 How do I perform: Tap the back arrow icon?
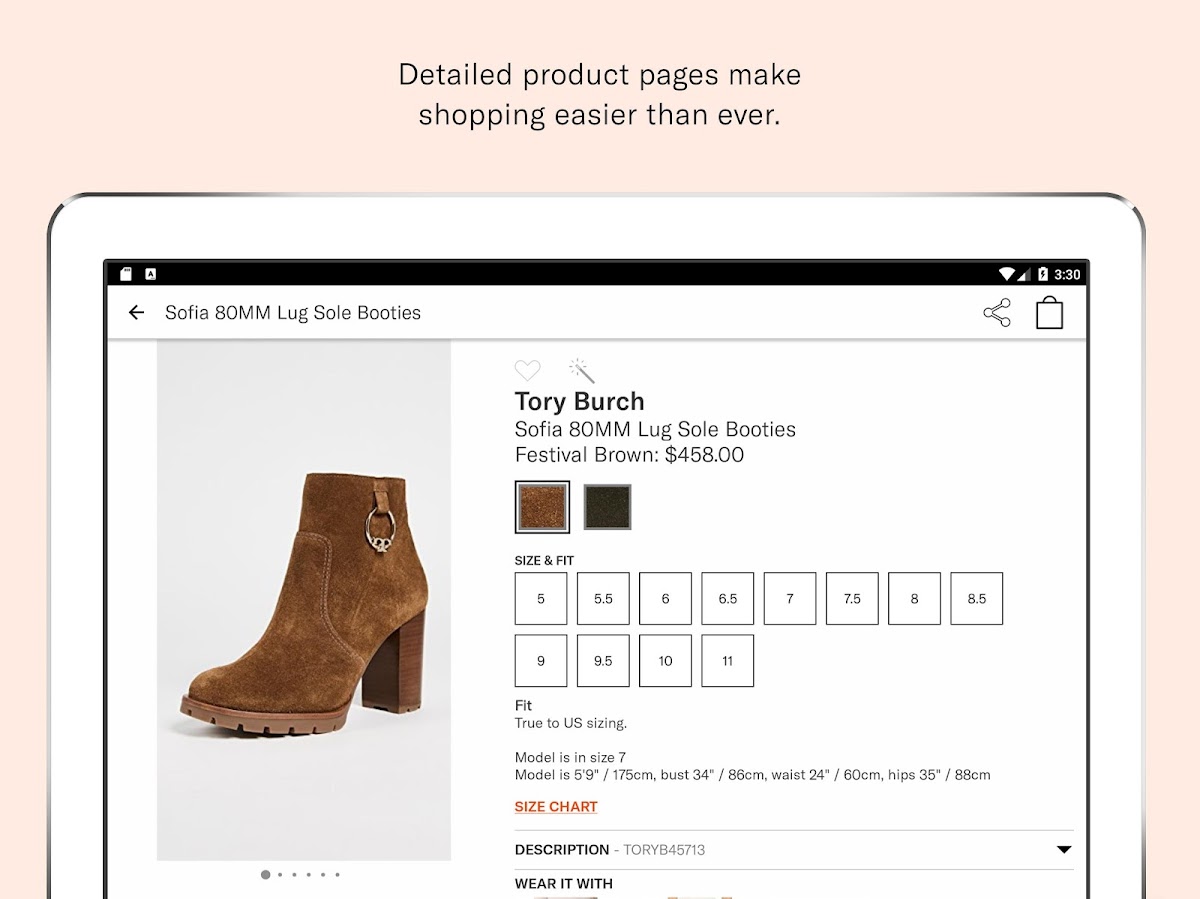tap(137, 313)
